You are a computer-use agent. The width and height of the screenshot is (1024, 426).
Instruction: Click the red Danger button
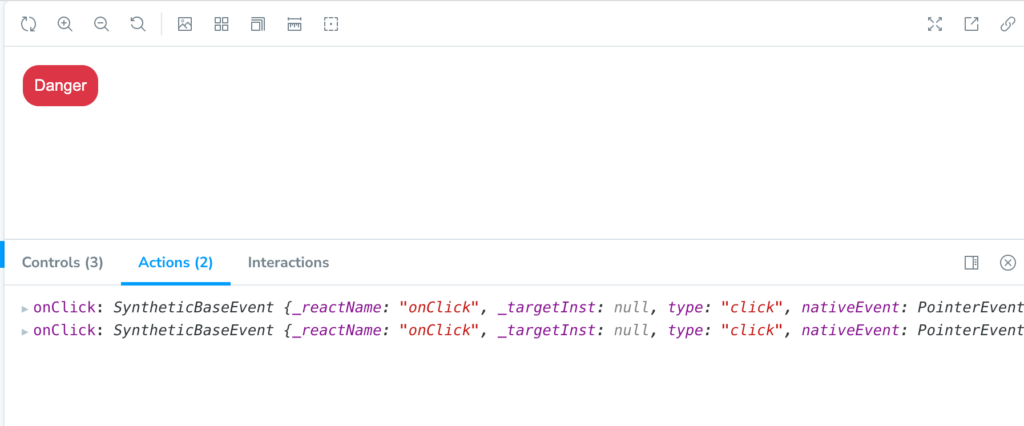[60, 86]
